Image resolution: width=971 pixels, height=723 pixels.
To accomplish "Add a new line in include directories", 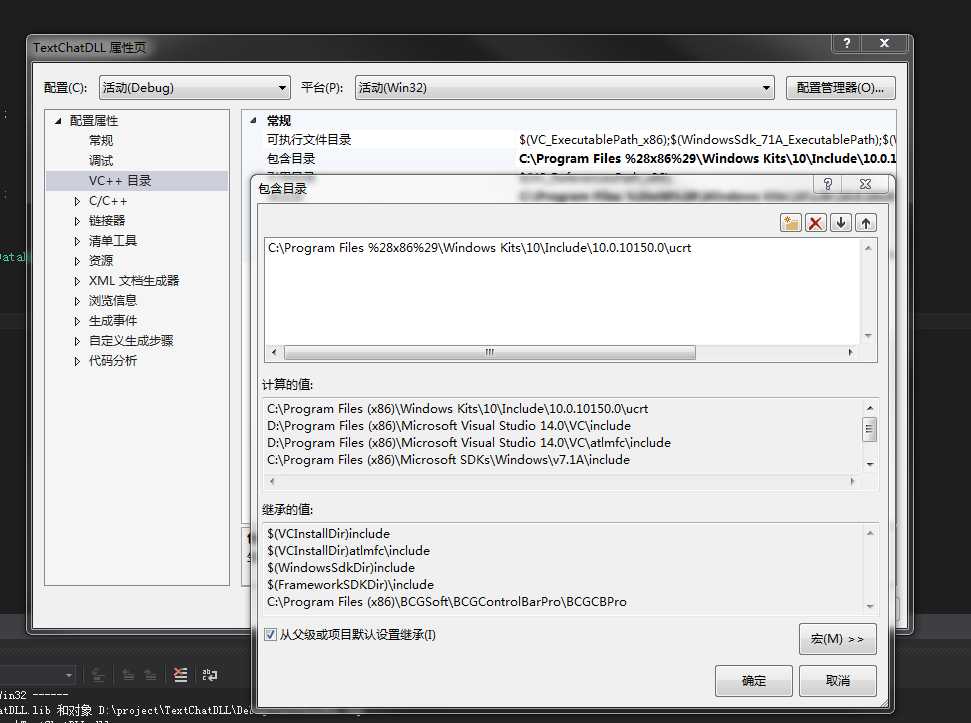I will click(x=791, y=223).
